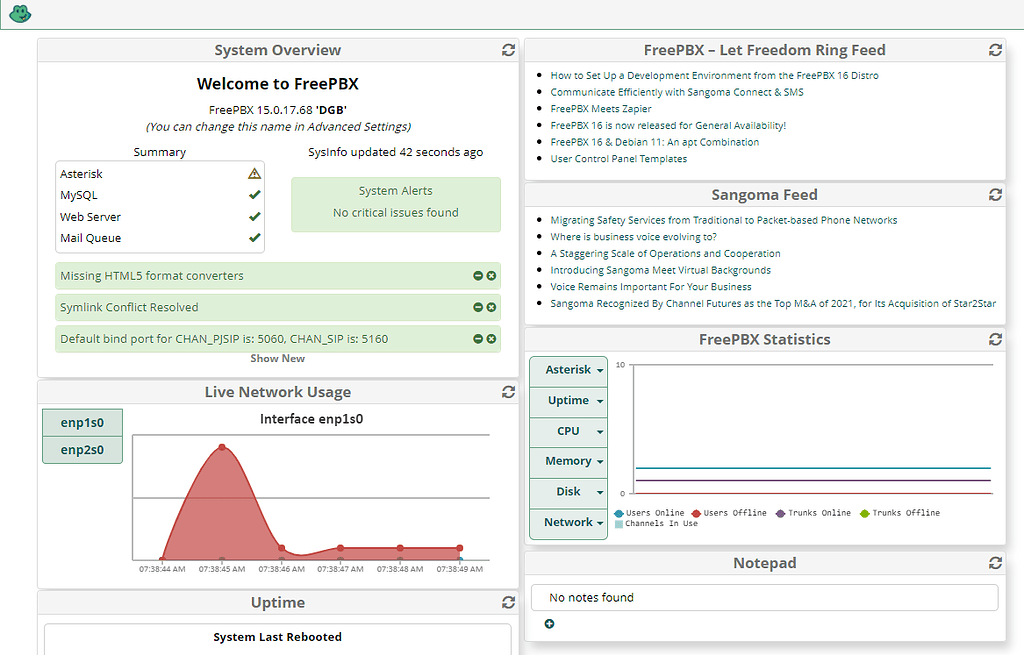Open the Network statistics dropdown

click(x=568, y=522)
